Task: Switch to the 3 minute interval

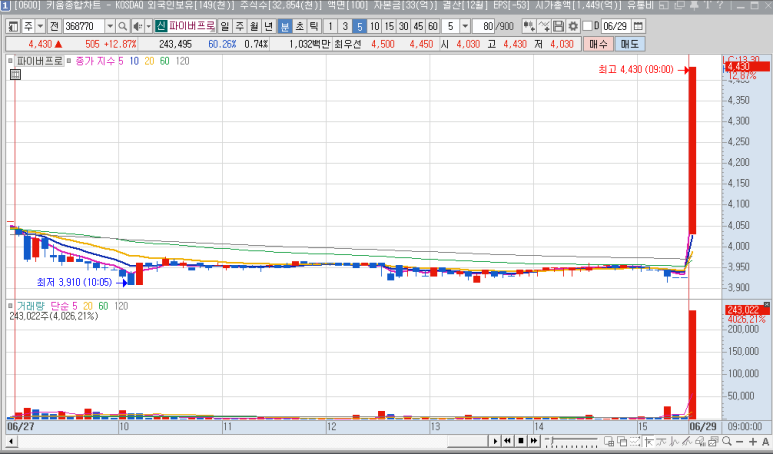Action: 345,26
